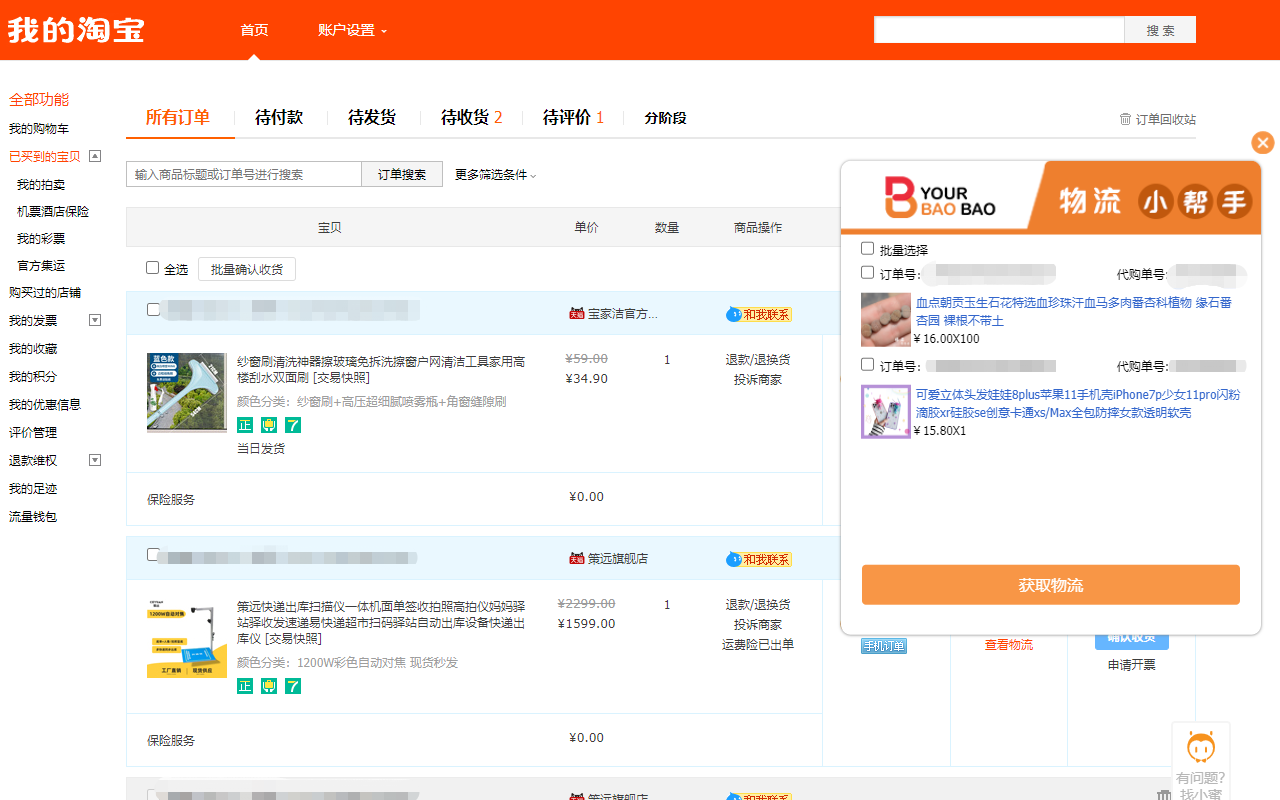The height and width of the screenshot is (800, 1280).
Task: Switch to the 待收货 tab
Action: 471,118
